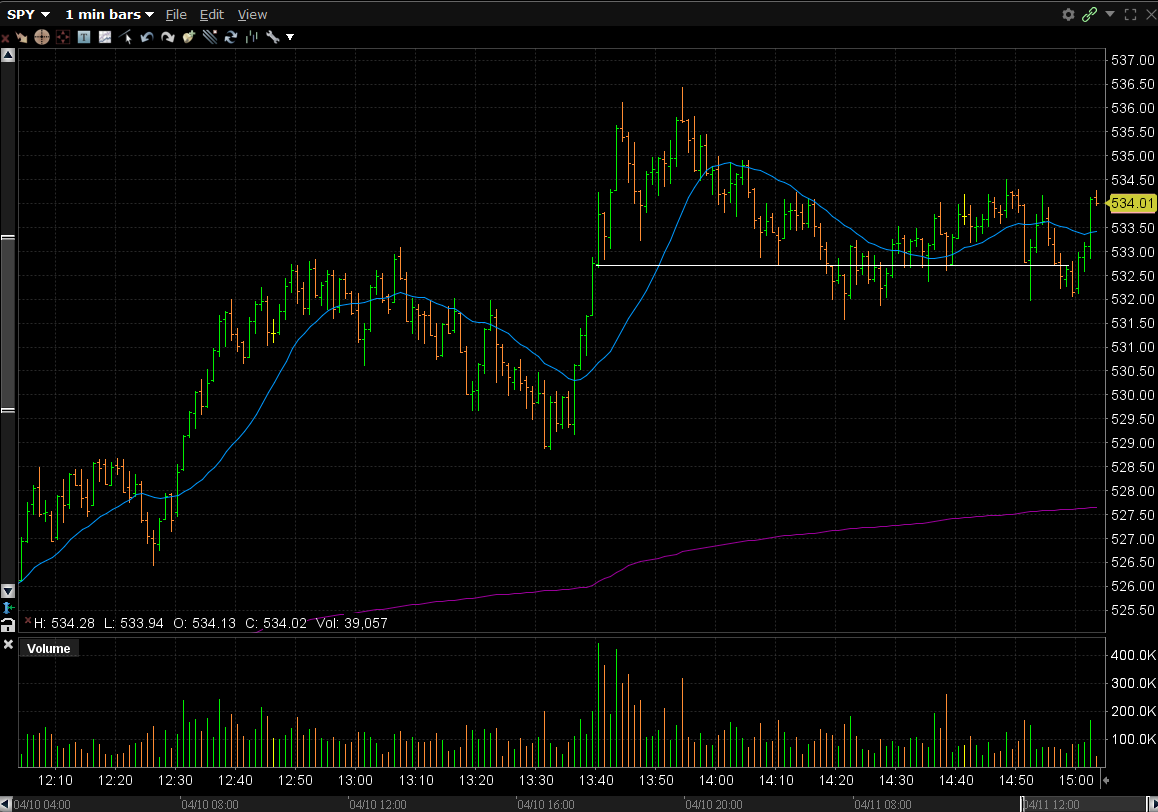The width and height of the screenshot is (1158, 812).
Task: Click the bar chart type icon
Action: coord(252,37)
